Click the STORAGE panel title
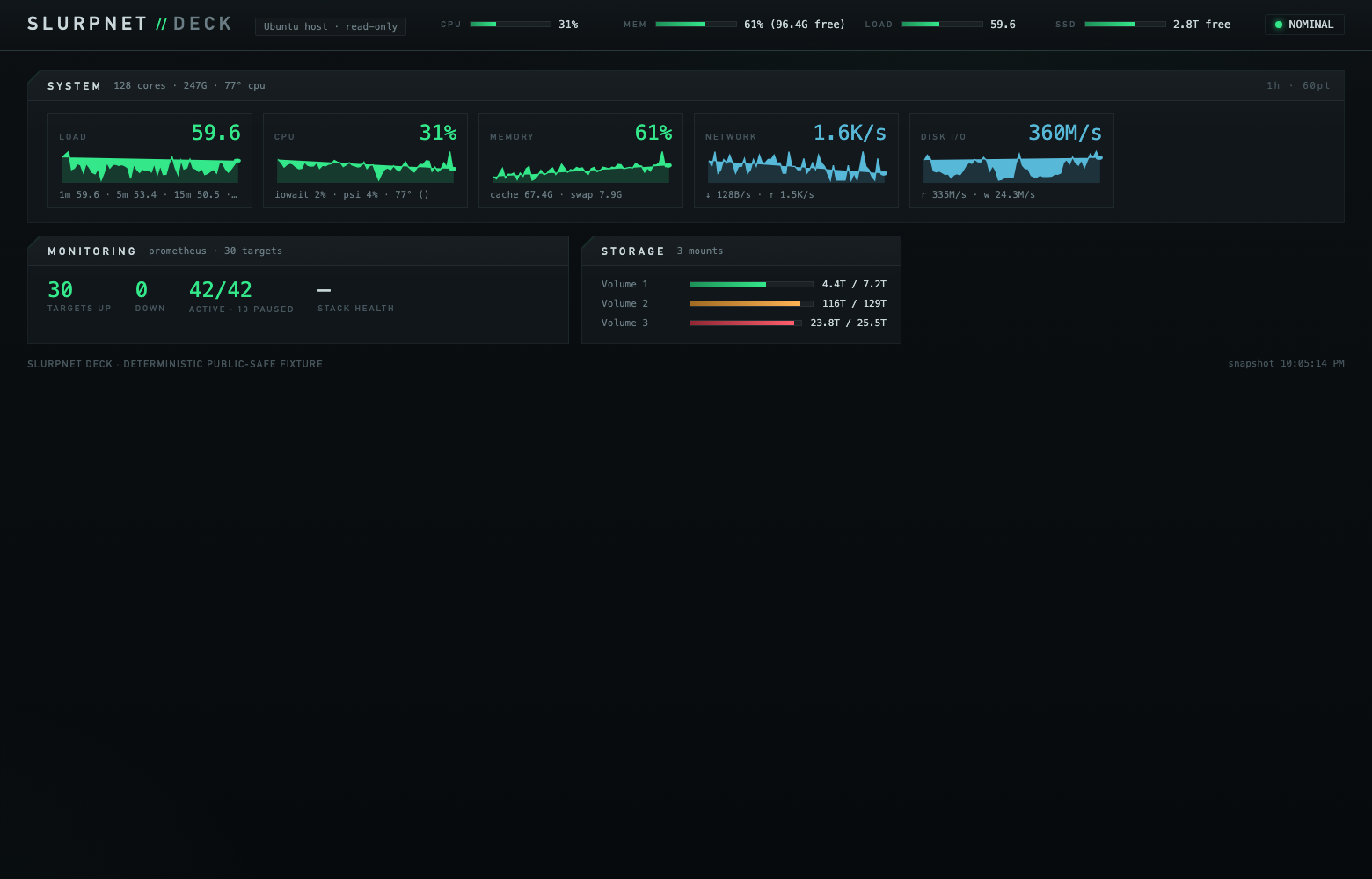The image size is (1372, 879). coord(633,251)
